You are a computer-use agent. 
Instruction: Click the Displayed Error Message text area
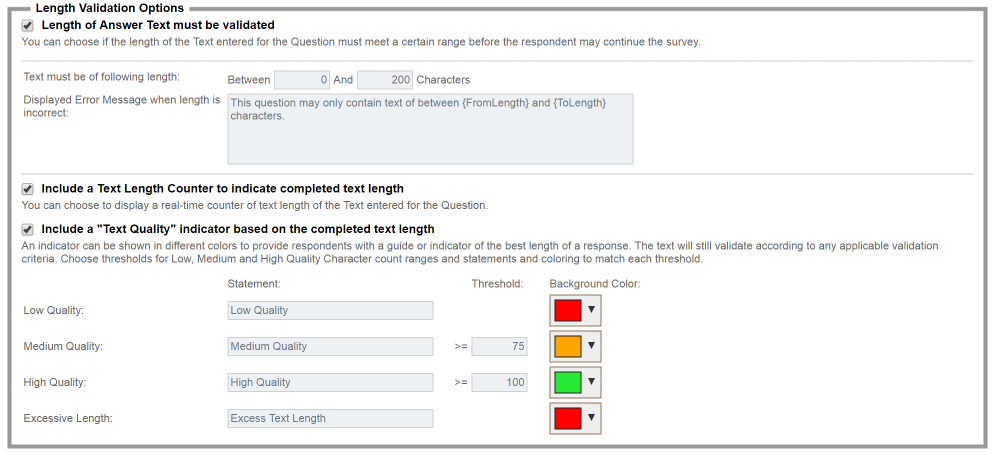(x=430, y=129)
